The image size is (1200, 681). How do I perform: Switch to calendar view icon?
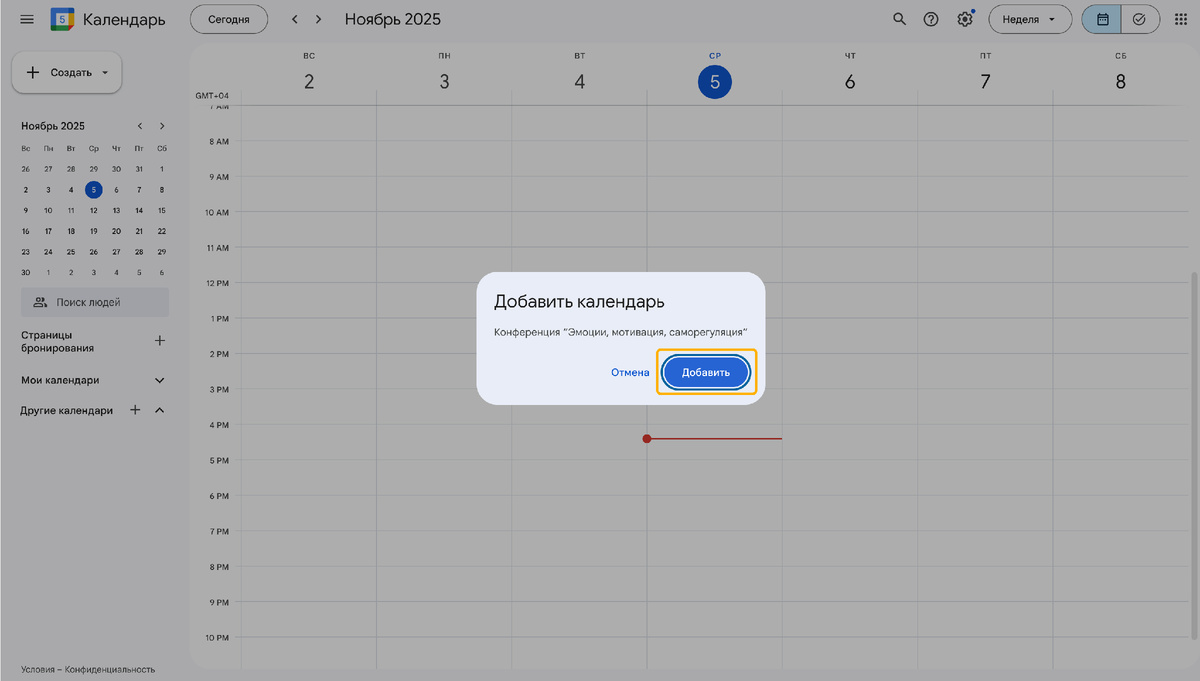click(x=1102, y=19)
